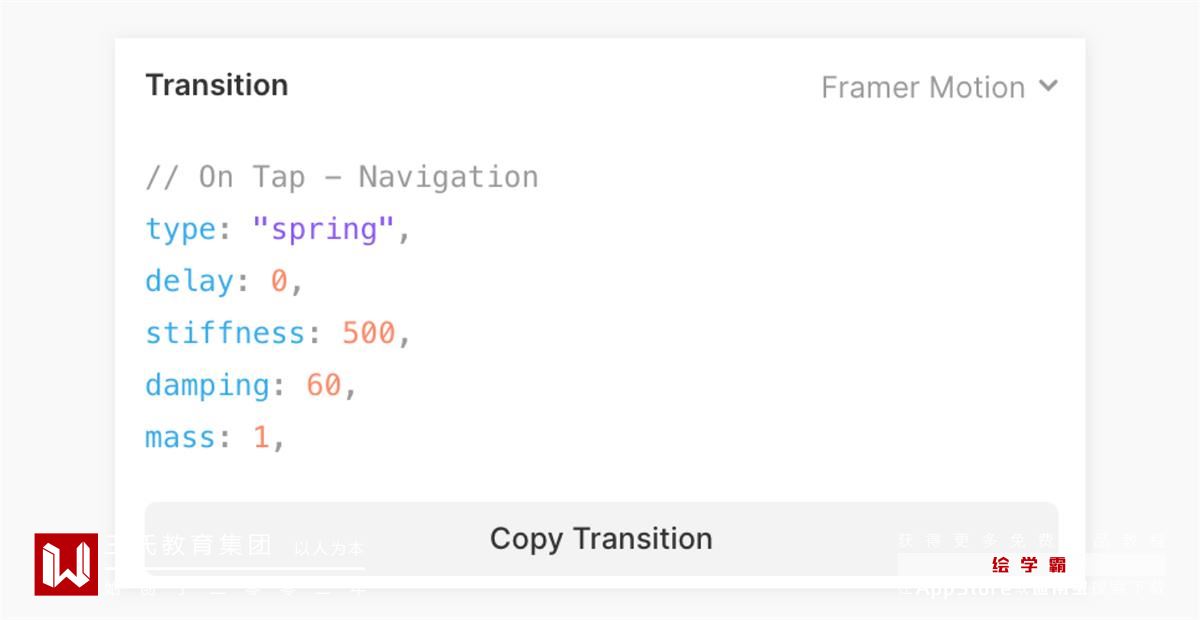
Task: Select the mass property key
Action: pos(180,437)
